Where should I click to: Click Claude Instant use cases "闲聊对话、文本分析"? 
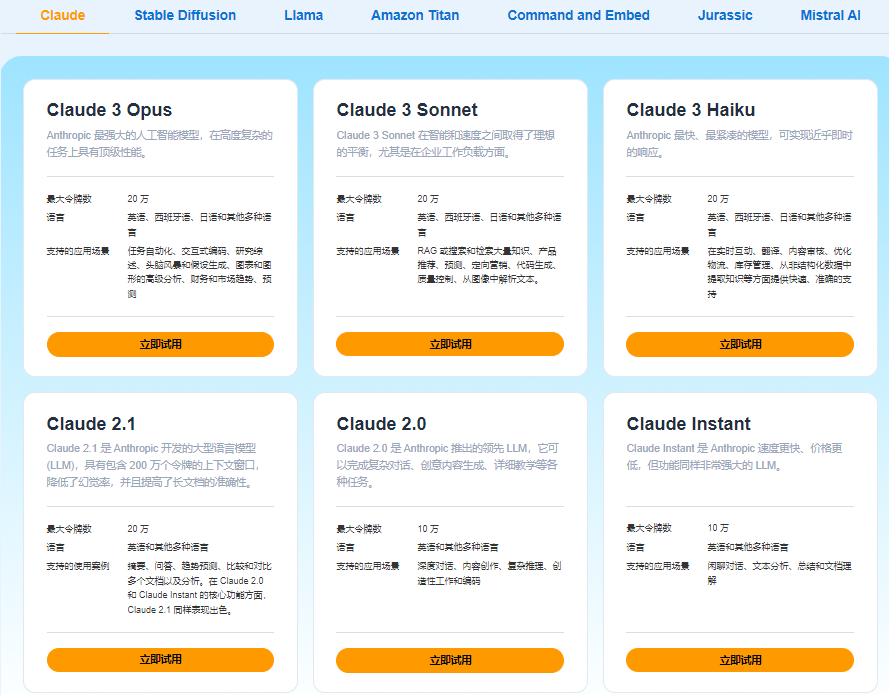click(x=779, y=573)
